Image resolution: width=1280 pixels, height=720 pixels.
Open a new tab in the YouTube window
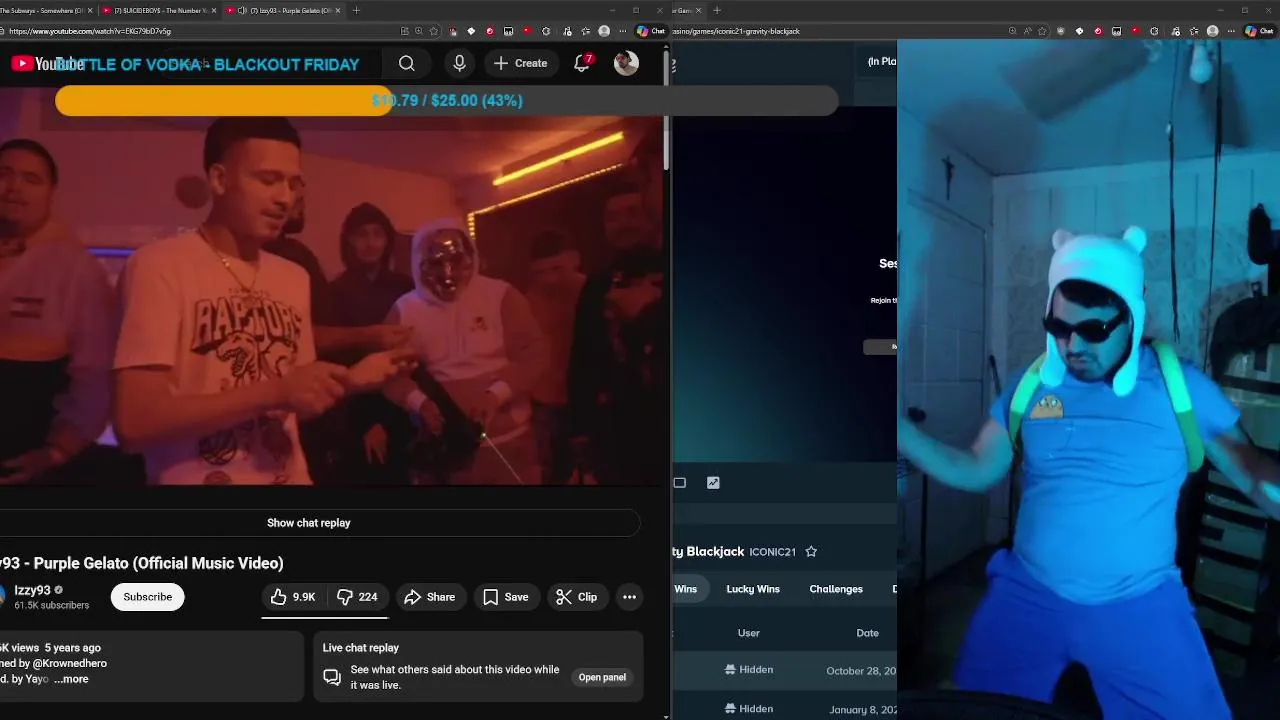click(356, 10)
